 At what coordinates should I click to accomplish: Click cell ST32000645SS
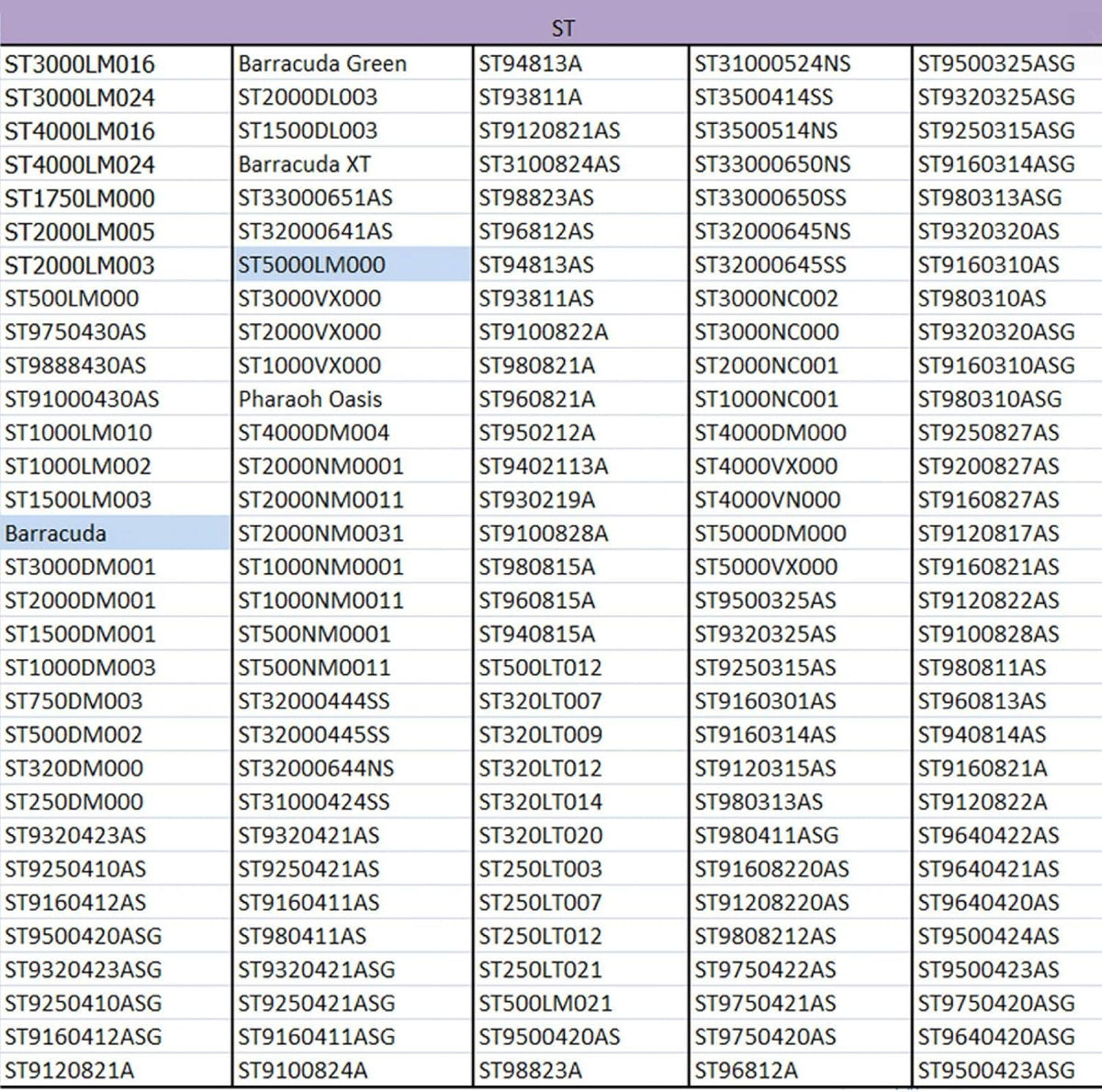(x=800, y=265)
